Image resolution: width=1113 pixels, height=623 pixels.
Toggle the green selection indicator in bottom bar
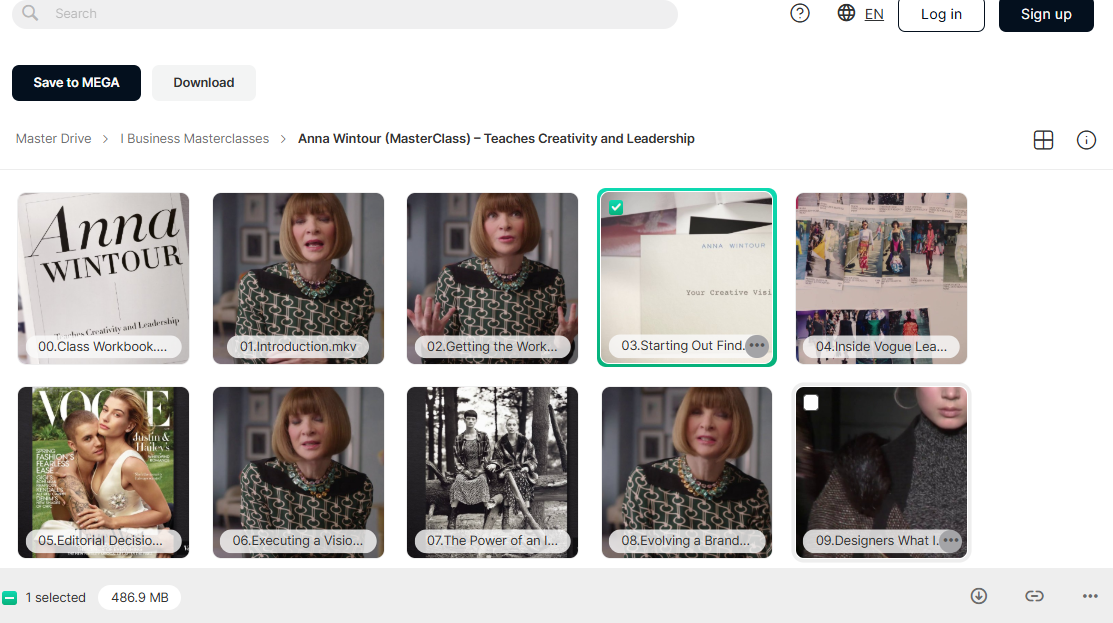click(9, 597)
